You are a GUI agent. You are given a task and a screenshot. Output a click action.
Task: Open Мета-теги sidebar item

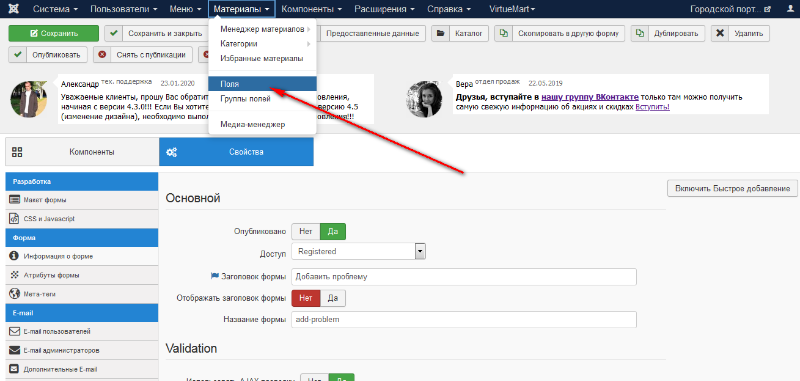tap(82, 294)
